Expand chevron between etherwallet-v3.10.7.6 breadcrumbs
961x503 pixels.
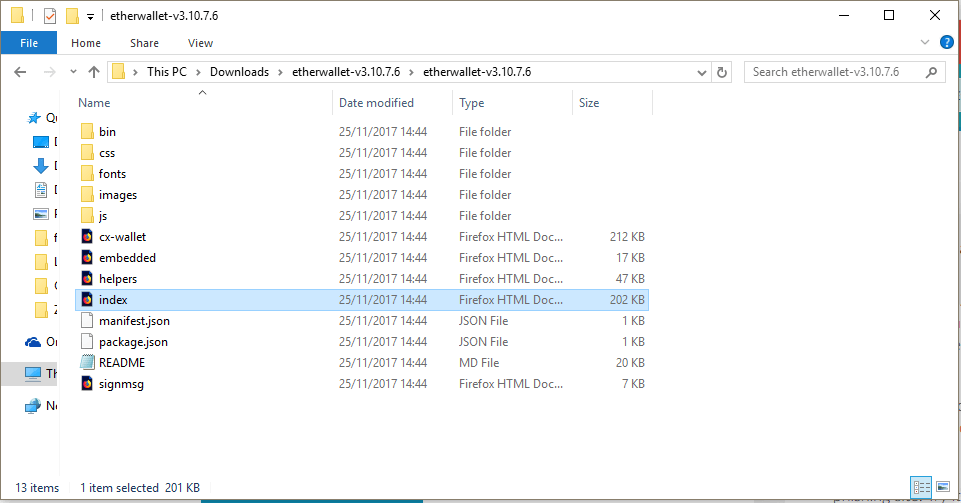(411, 72)
